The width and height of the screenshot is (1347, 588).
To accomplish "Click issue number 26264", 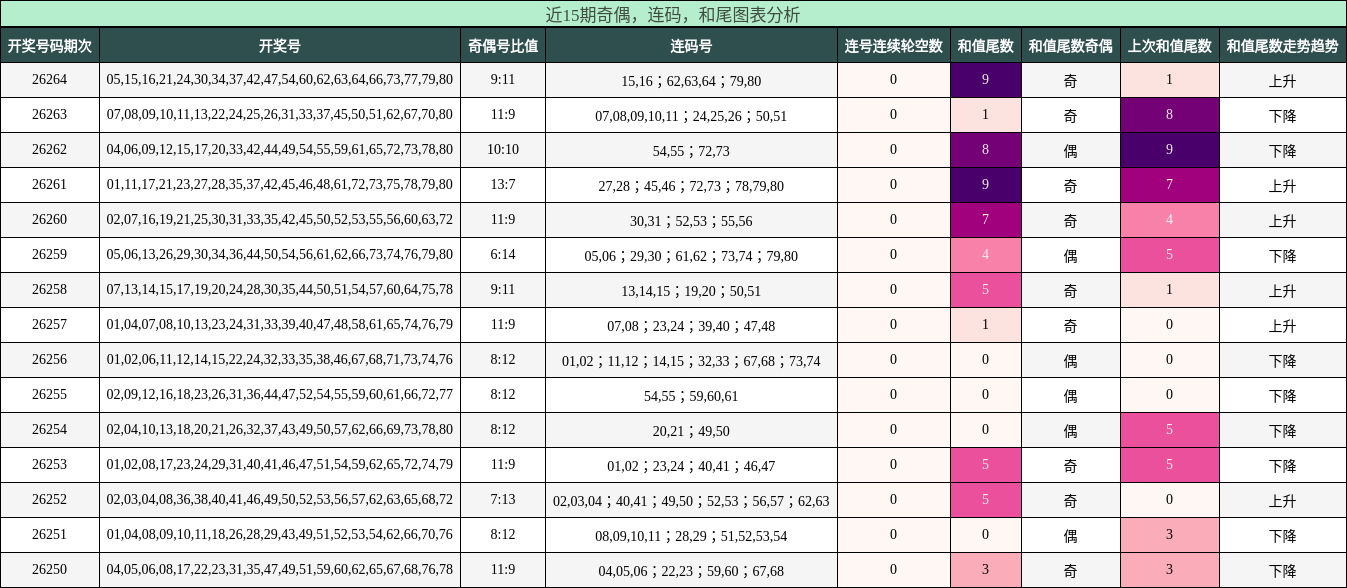I will tap(50, 80).
